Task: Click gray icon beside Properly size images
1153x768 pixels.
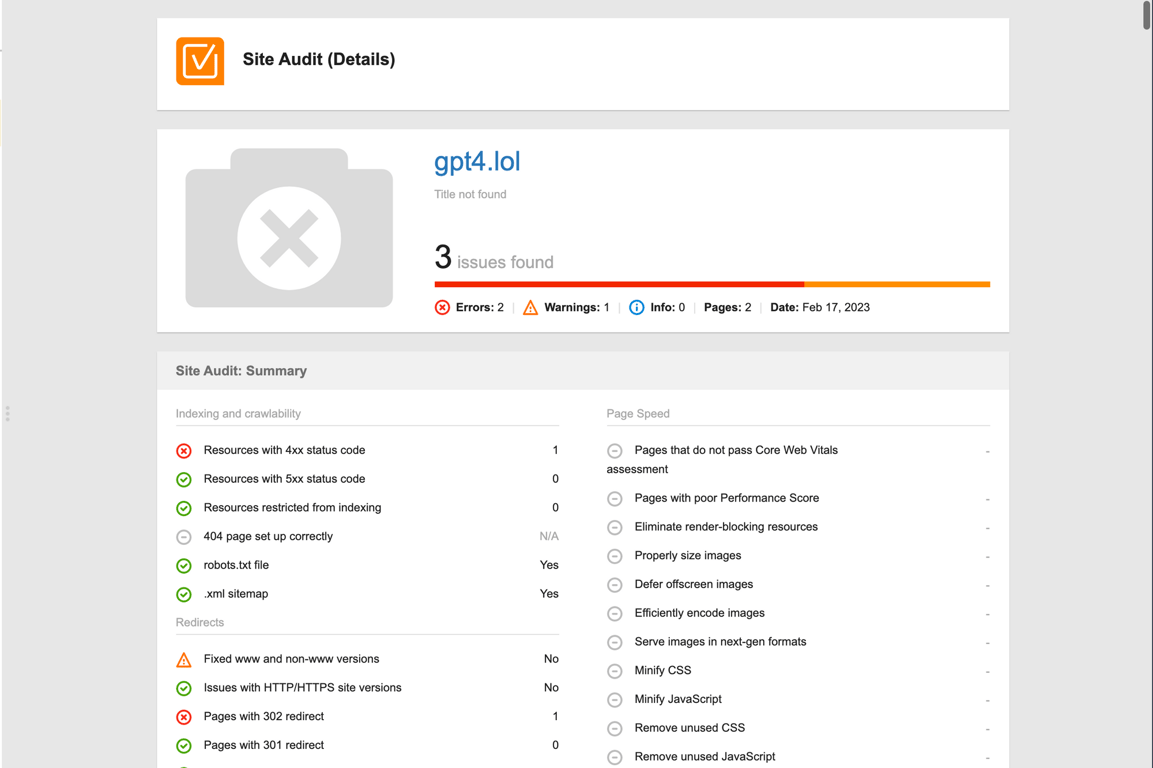Action: [615, 556]
